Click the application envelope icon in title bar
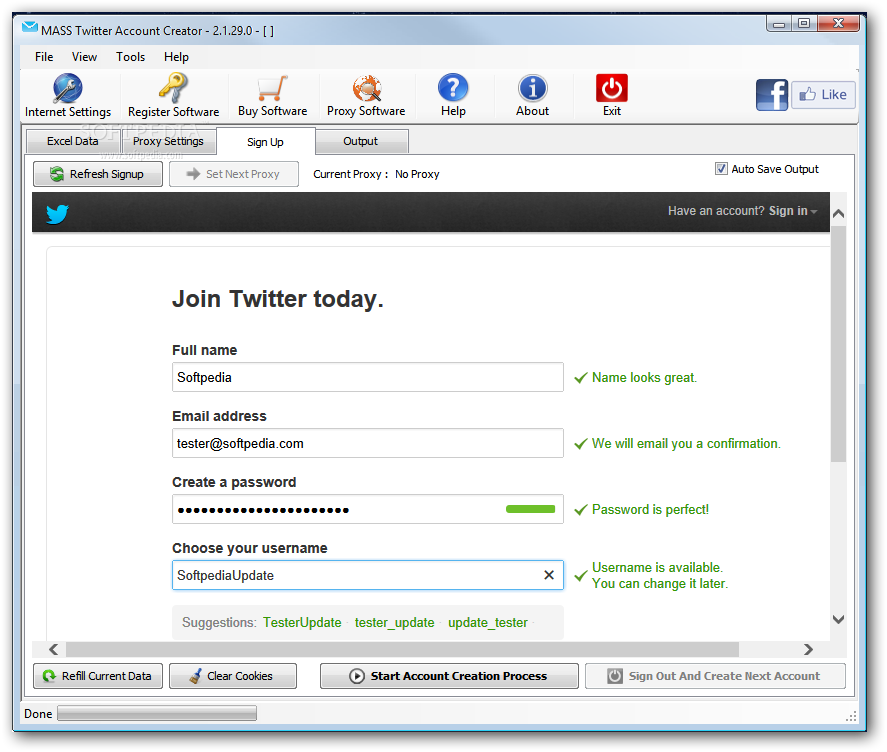Screen dimensions: 887x752 click(29, 27)
